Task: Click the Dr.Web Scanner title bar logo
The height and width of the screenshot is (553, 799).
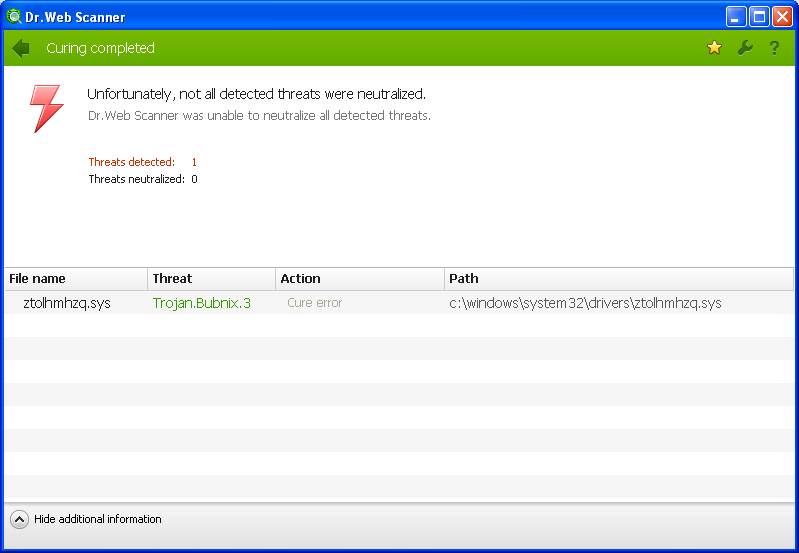Action: (14, 17)
